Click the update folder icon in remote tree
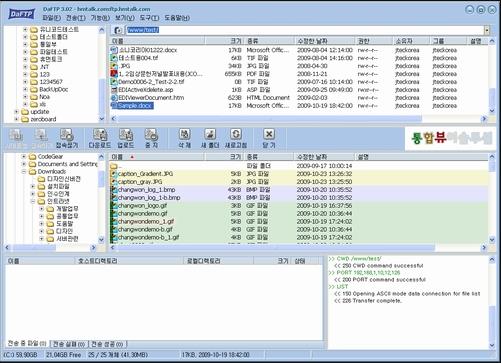 click(x=25, y=112)
